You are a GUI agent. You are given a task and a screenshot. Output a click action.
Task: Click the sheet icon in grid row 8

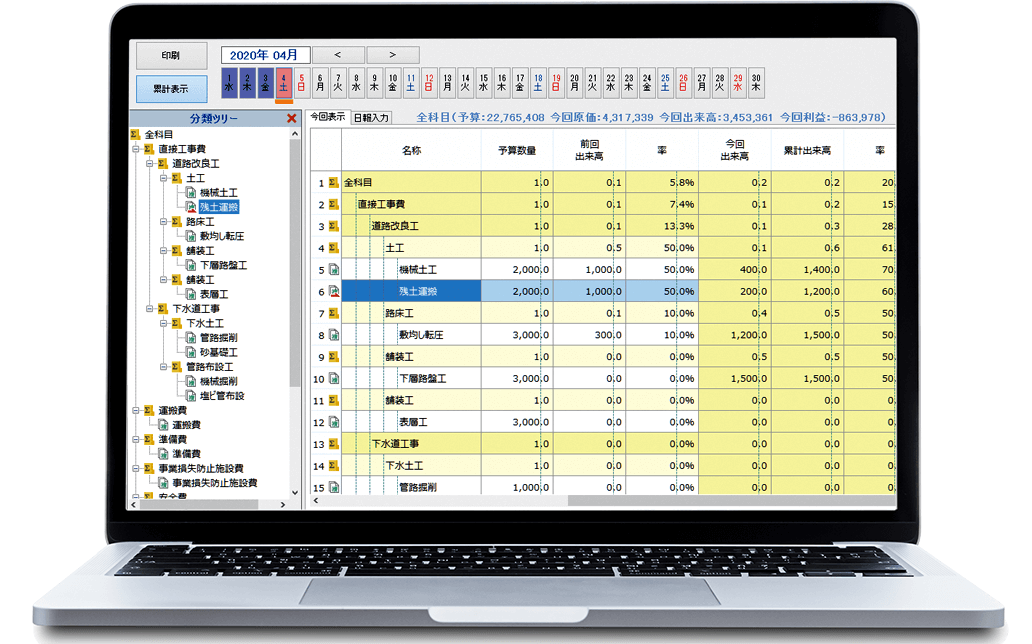click(333, 336)
